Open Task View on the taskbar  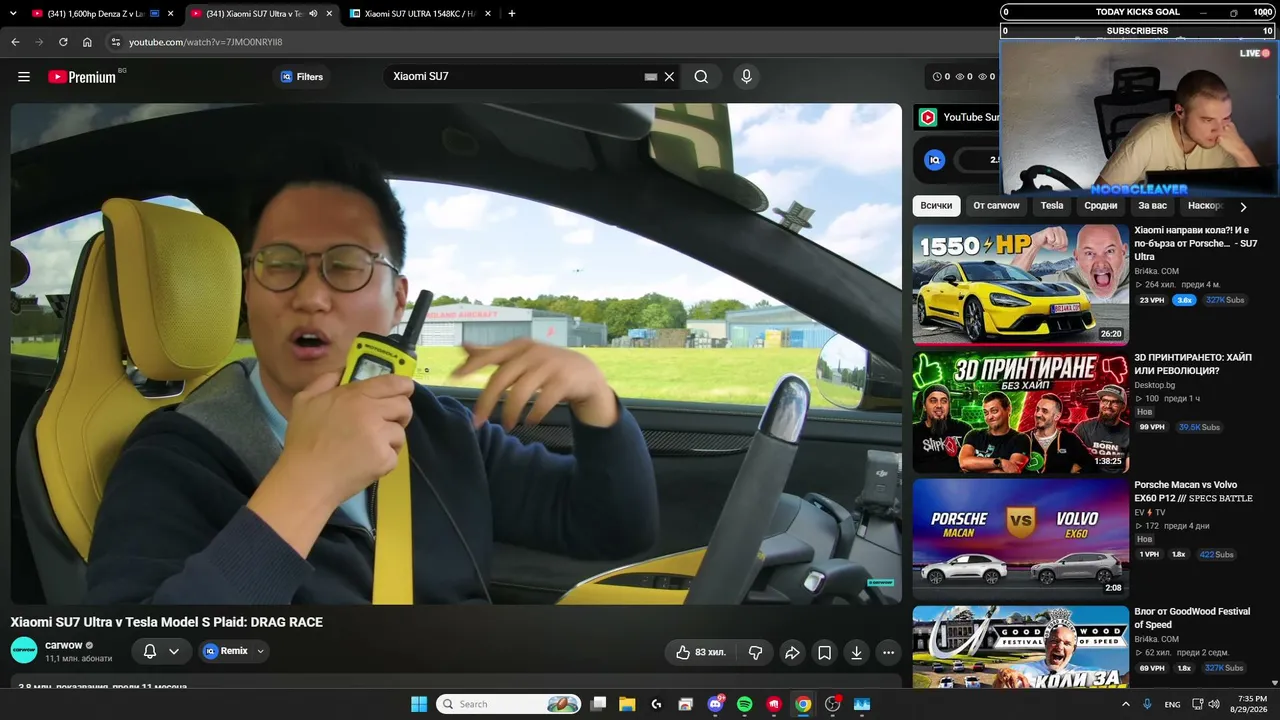coord(598,704)
